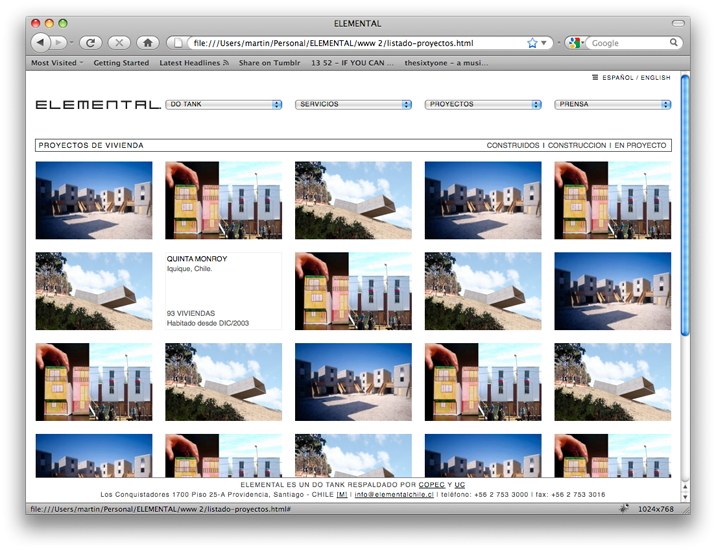The image size is (716, 550).
Task: Open the thesixtyone bookmark
Action: pyautogui.click(x=446, y=63)
